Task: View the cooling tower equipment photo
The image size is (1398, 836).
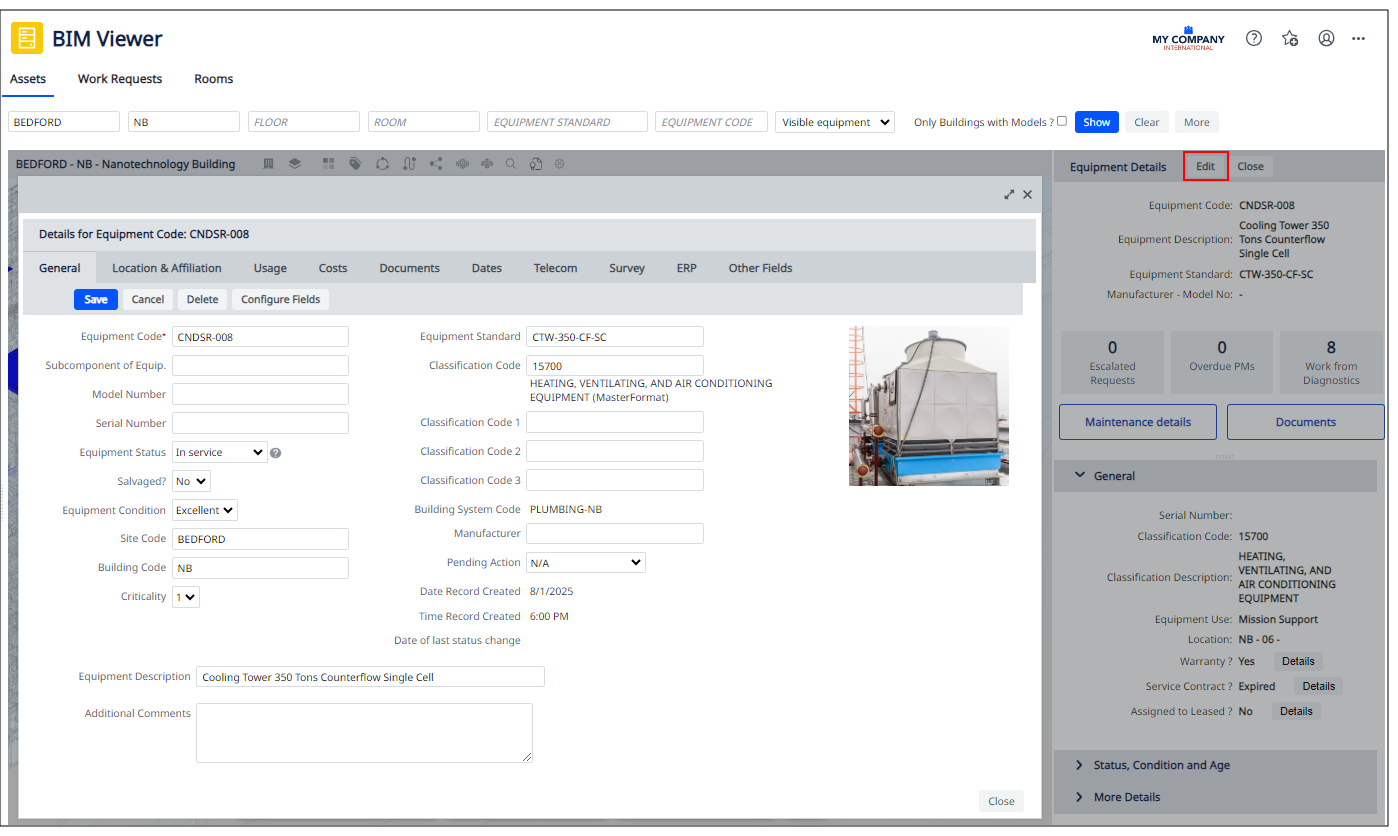Action: [x=928, y=405]
